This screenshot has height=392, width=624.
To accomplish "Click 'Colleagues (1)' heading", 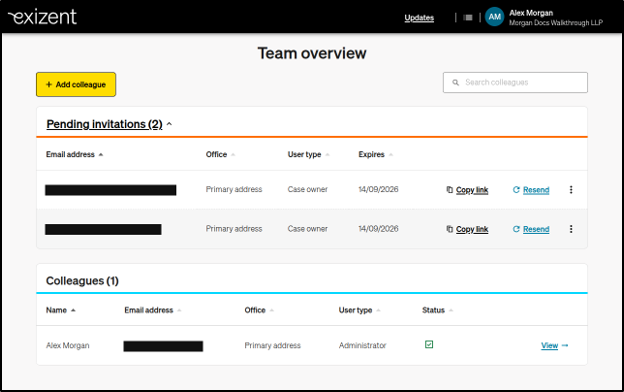I will tap(82, 281).
